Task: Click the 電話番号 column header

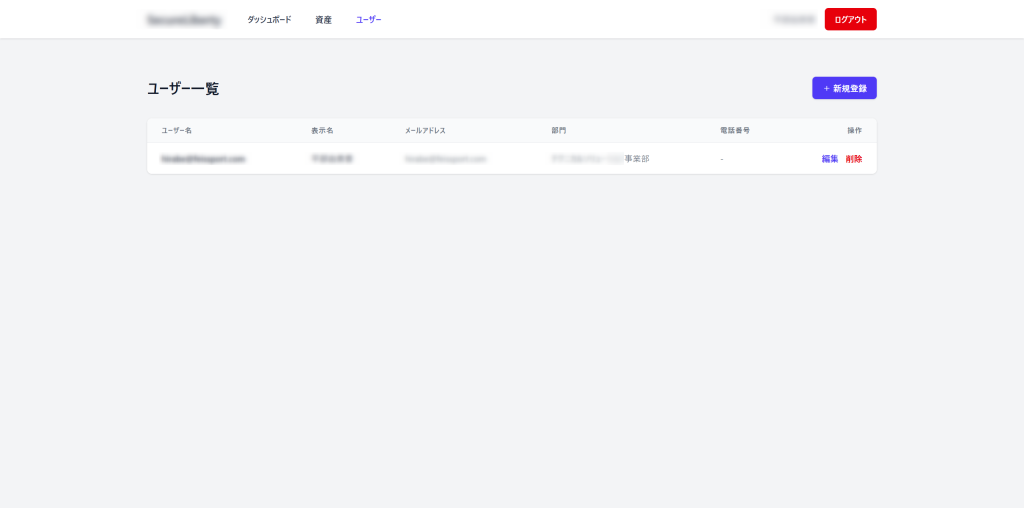Action: tap(735, 131)
